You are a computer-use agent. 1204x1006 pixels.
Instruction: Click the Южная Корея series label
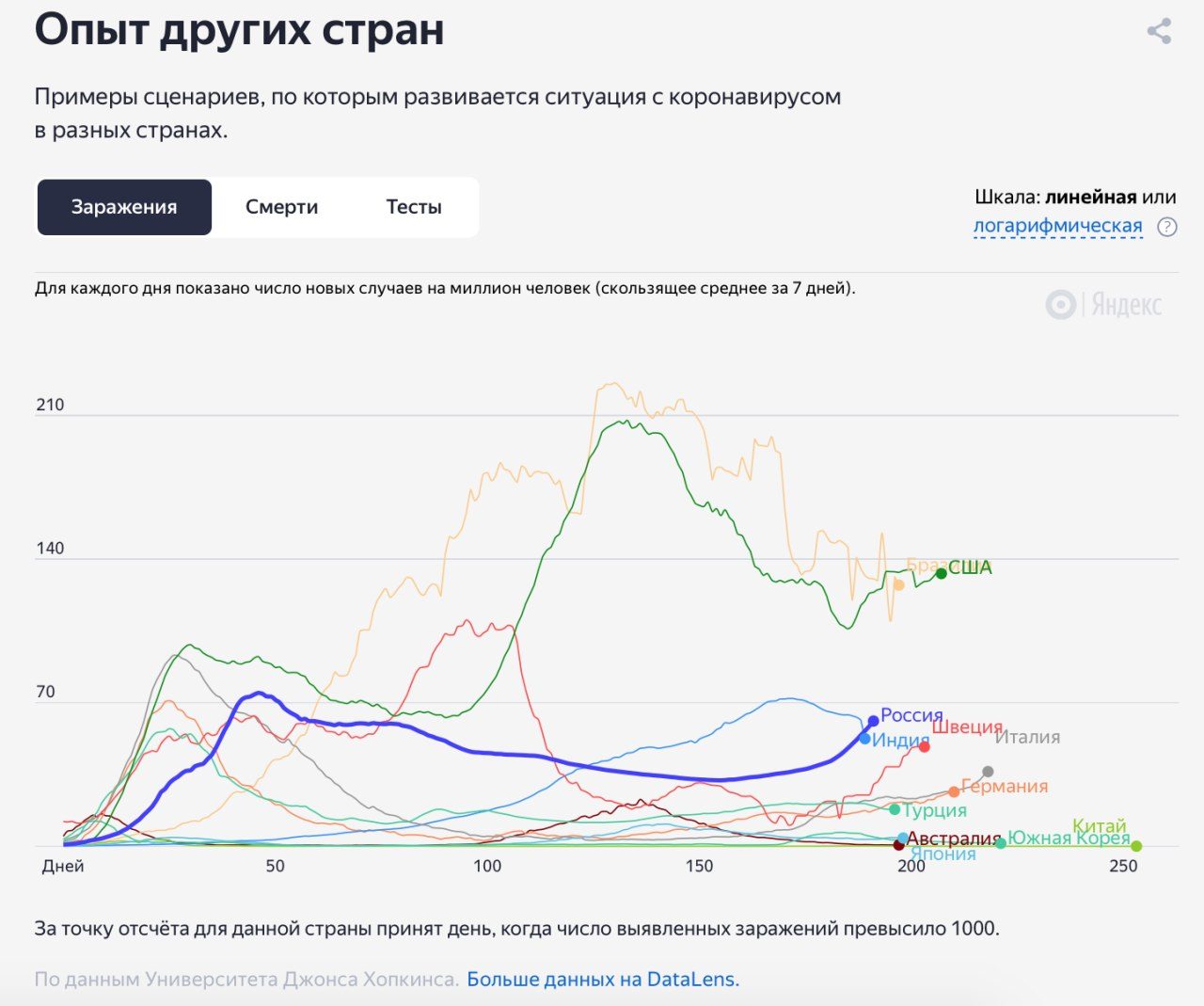tap(1069, 838)
